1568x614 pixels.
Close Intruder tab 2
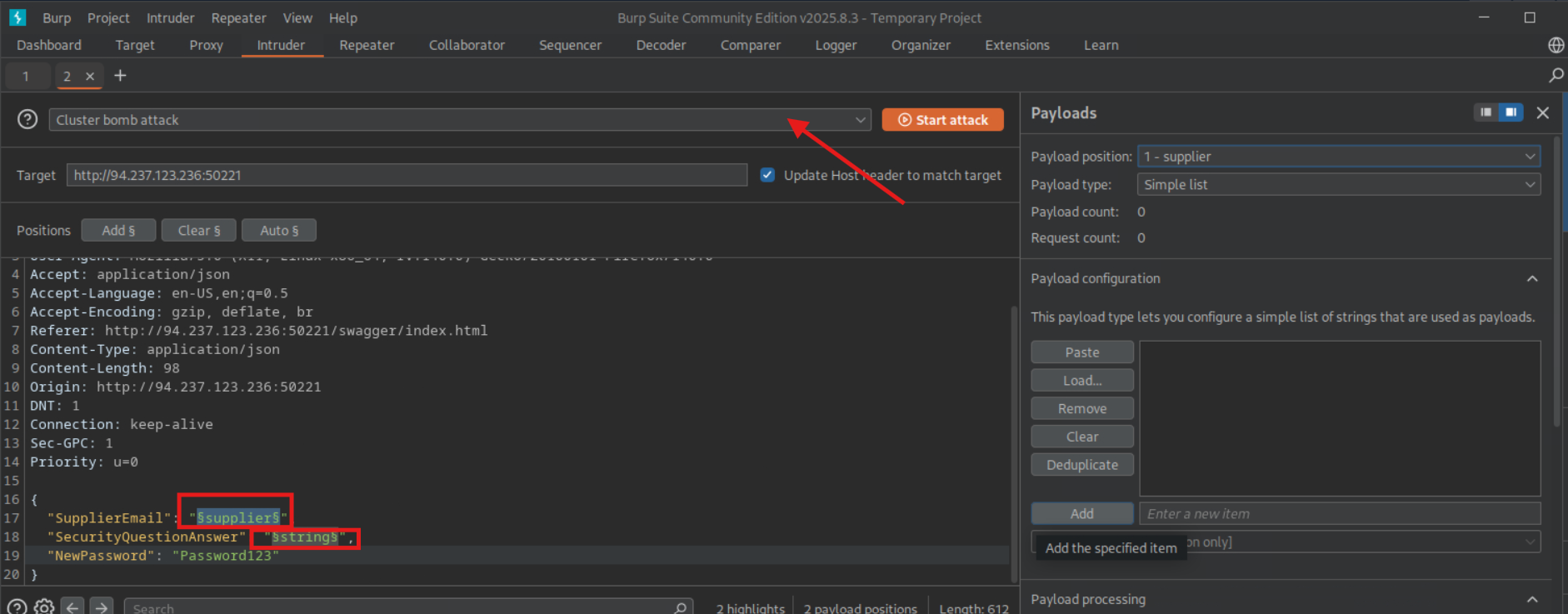coord(90,76)
